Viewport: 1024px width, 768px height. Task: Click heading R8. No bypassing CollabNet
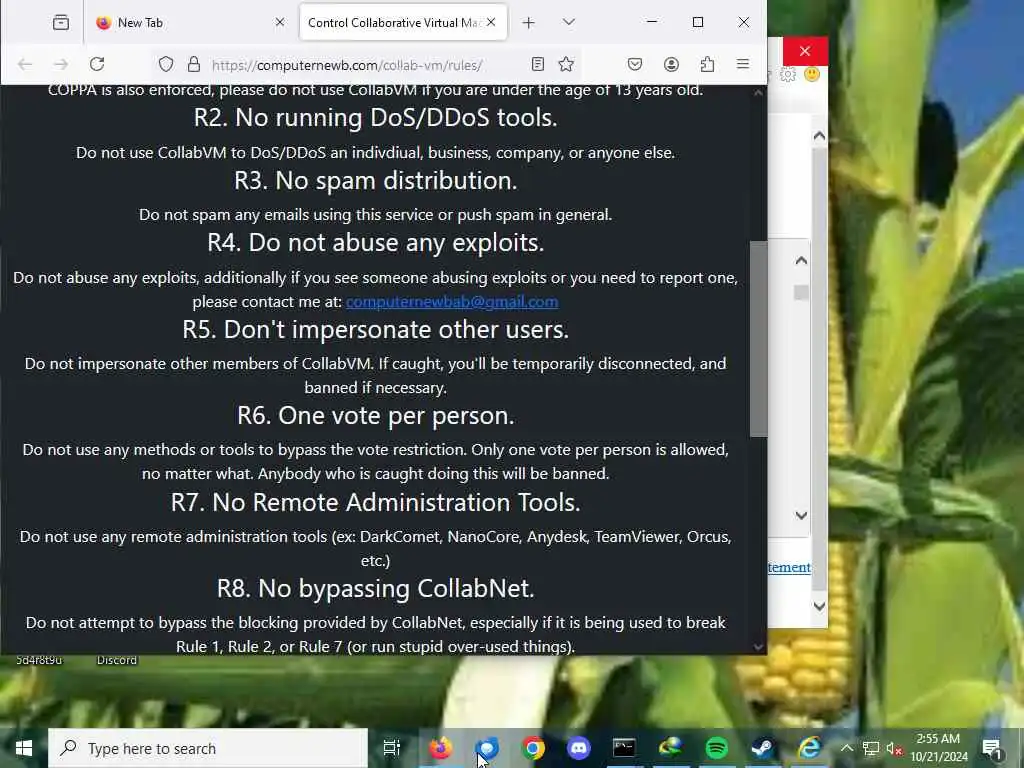376,588
